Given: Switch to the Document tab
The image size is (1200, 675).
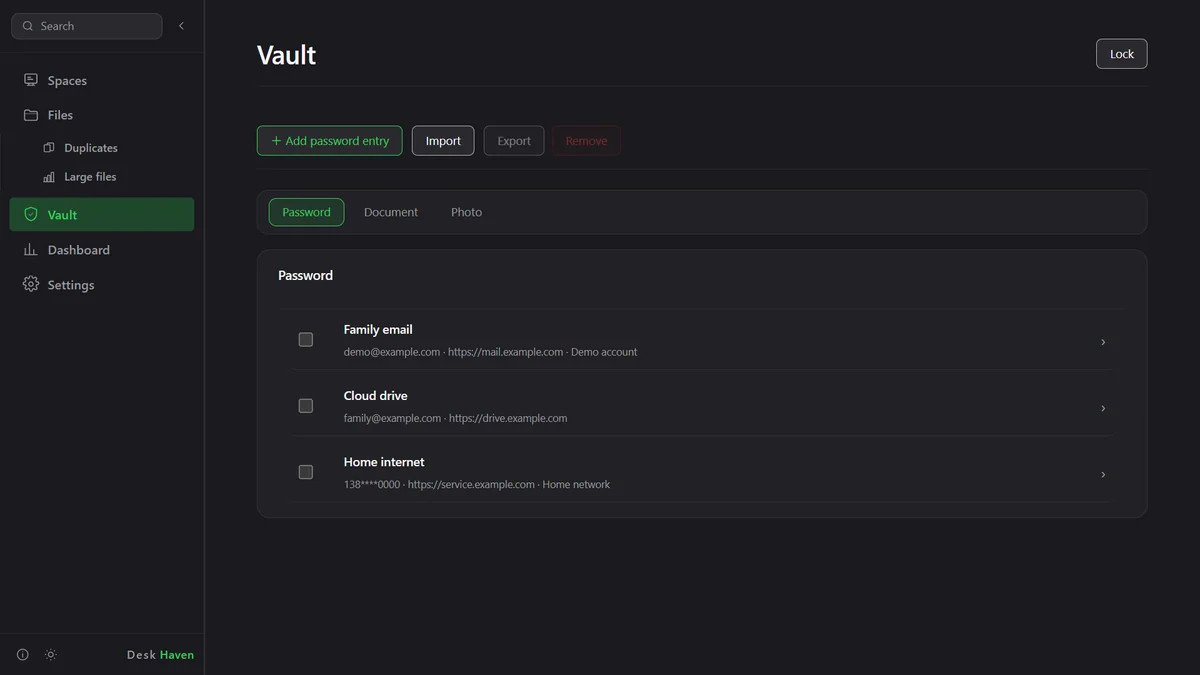Looking at the screenshot, I should 391,212.
